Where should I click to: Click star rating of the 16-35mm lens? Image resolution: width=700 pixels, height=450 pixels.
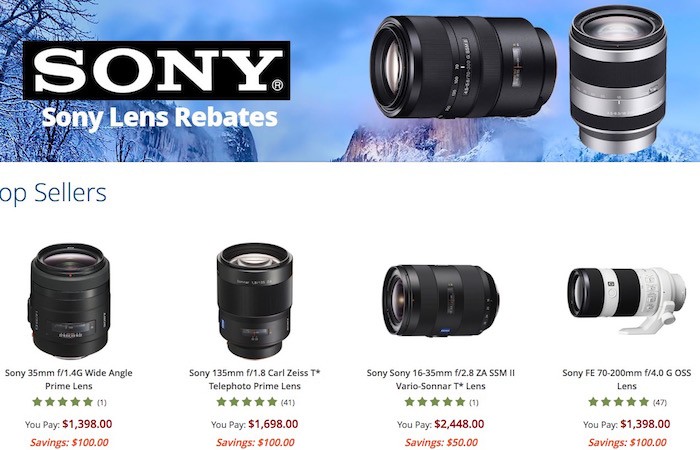[441, 402]
